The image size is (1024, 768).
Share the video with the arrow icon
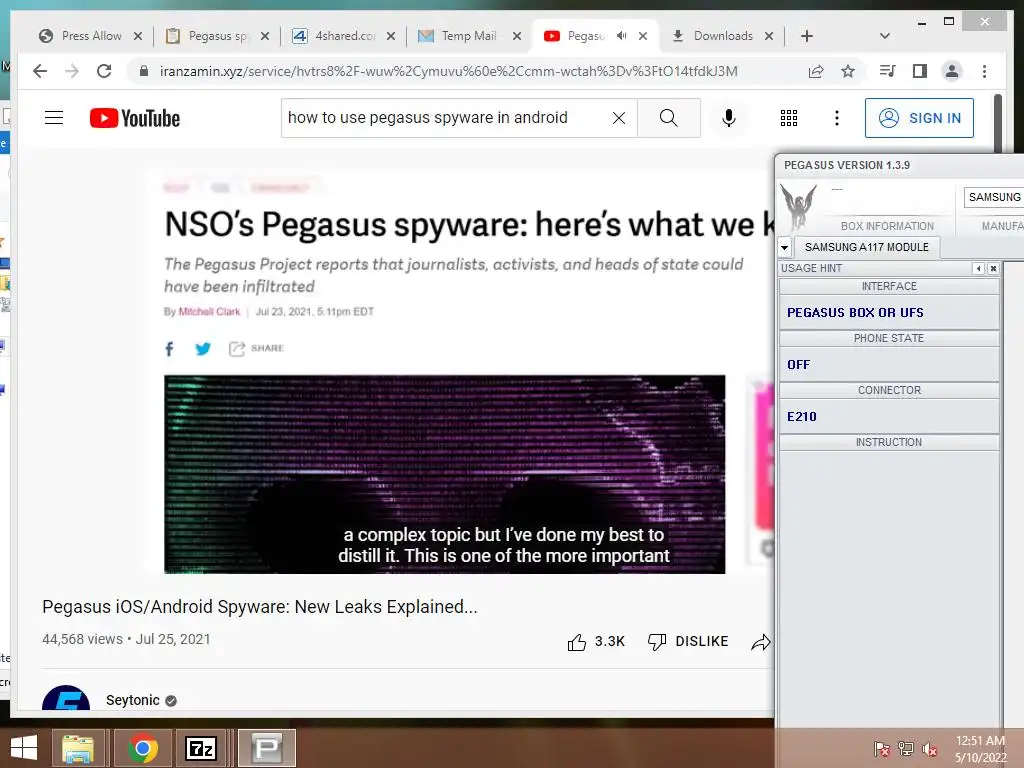tap(761, 643)
